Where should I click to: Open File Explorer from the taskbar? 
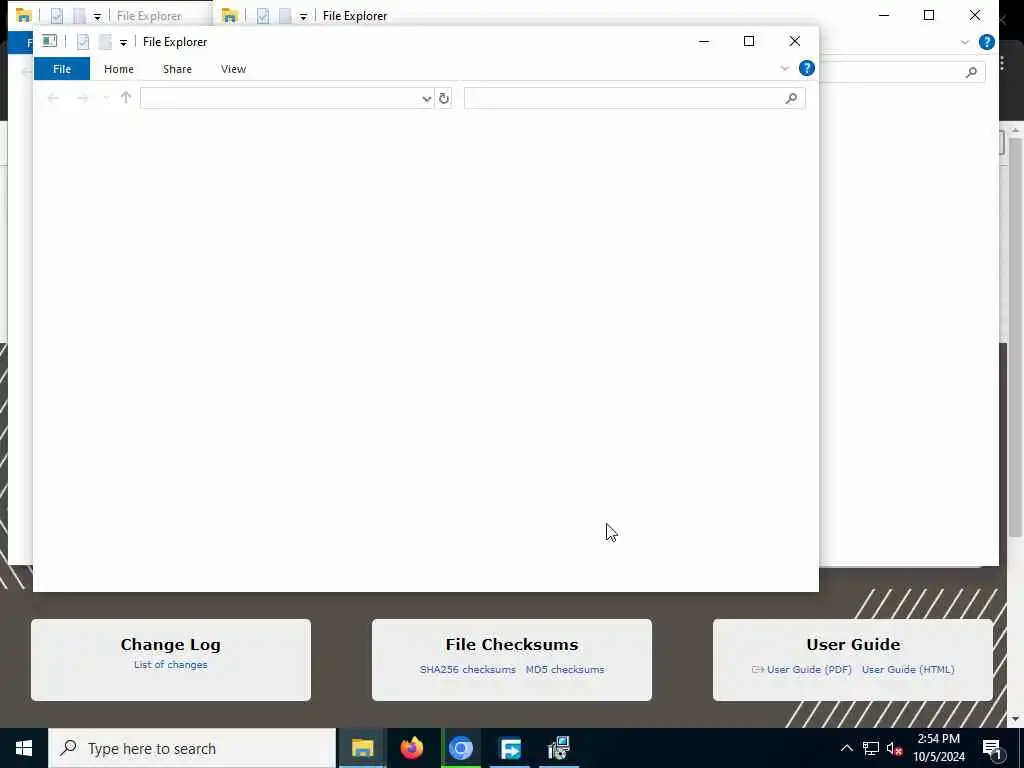[x=362, y=748]
